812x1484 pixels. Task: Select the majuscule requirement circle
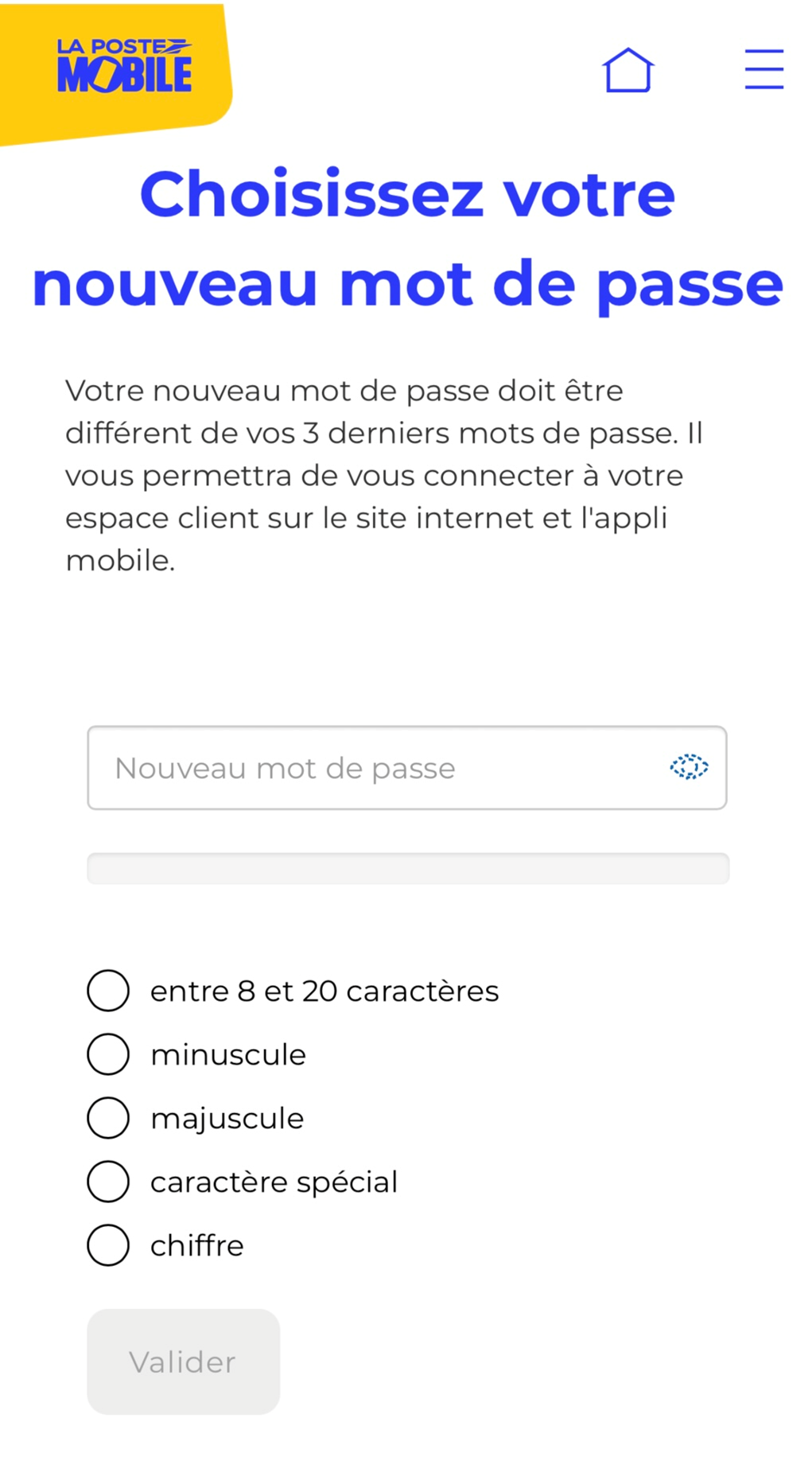[x=108, y=1118]
